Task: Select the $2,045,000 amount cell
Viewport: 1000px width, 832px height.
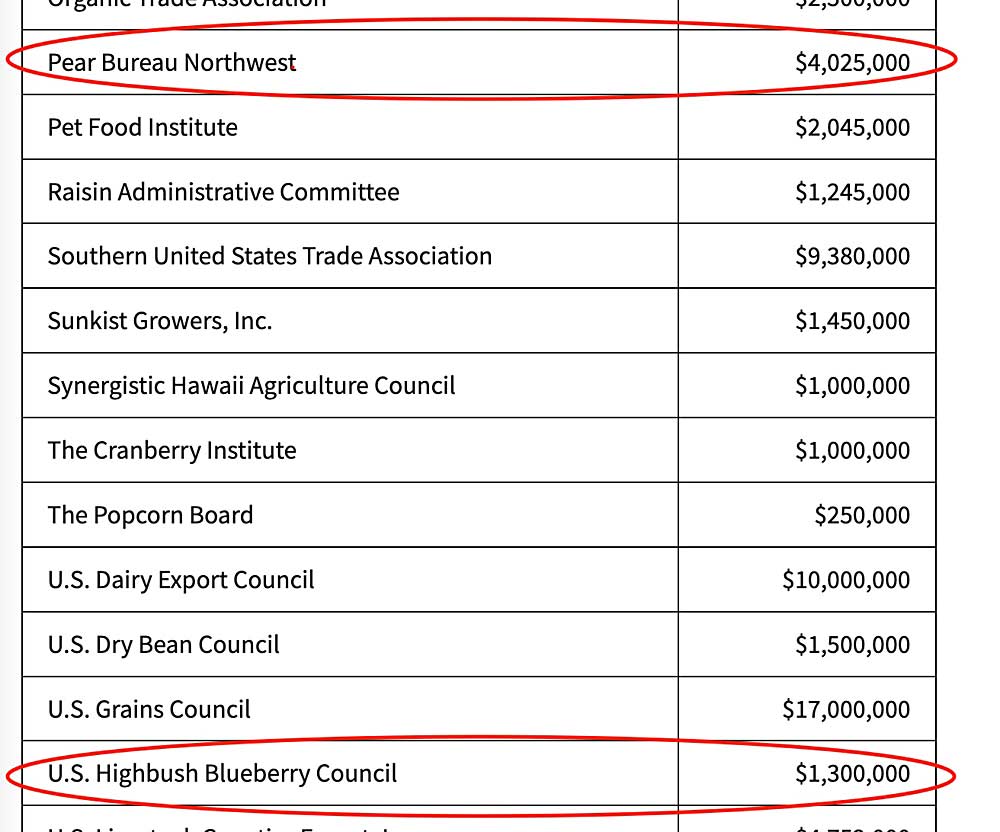Action: point(852,127)
